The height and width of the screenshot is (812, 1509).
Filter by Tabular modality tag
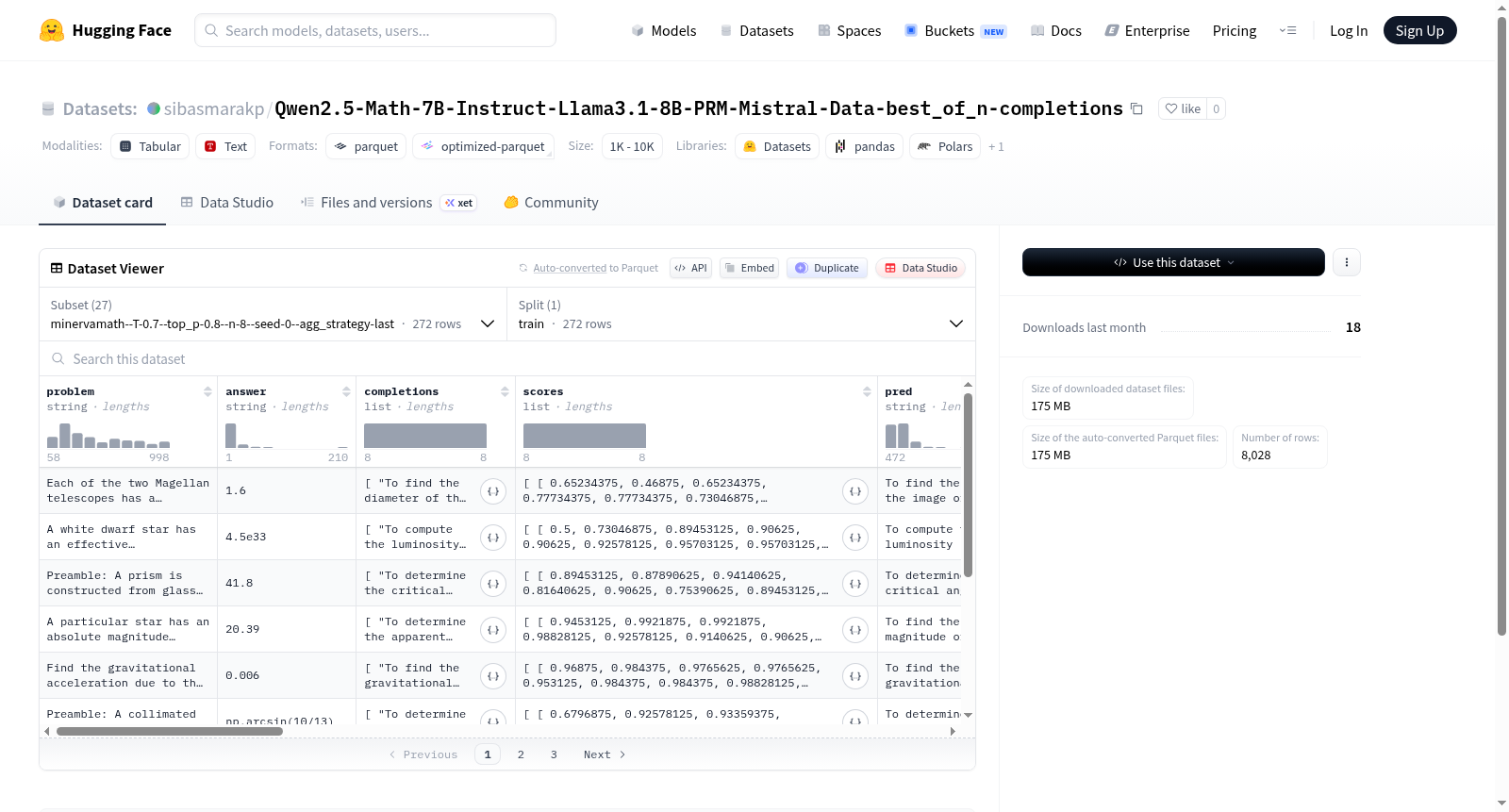(150, 146)
